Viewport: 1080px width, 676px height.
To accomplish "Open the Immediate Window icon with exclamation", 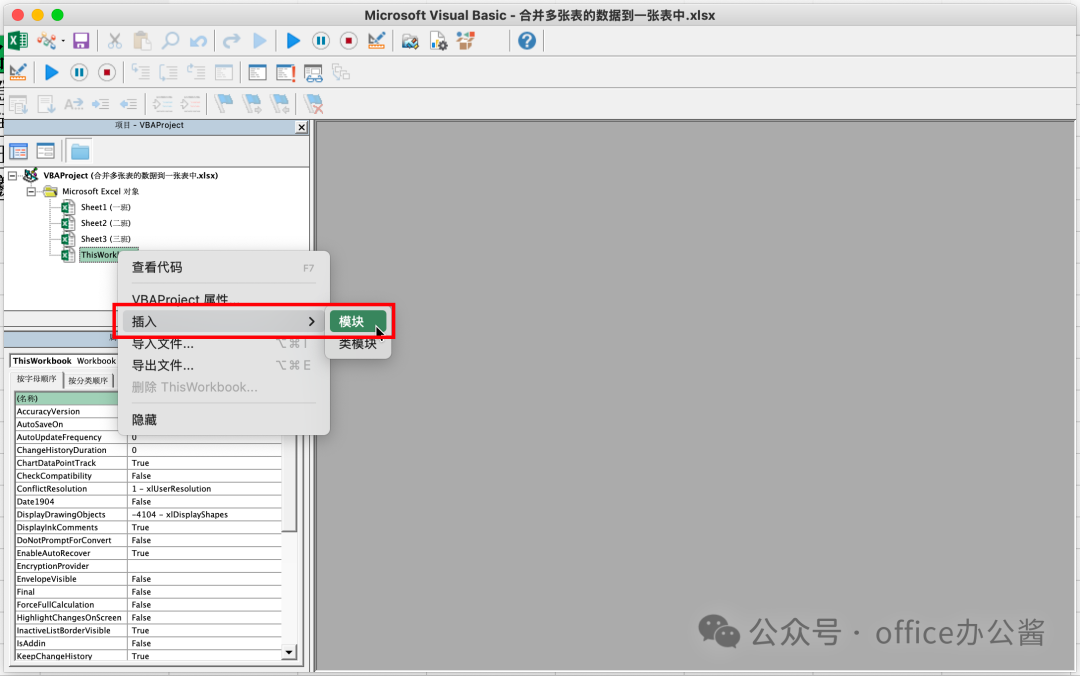I will (285, 72).
